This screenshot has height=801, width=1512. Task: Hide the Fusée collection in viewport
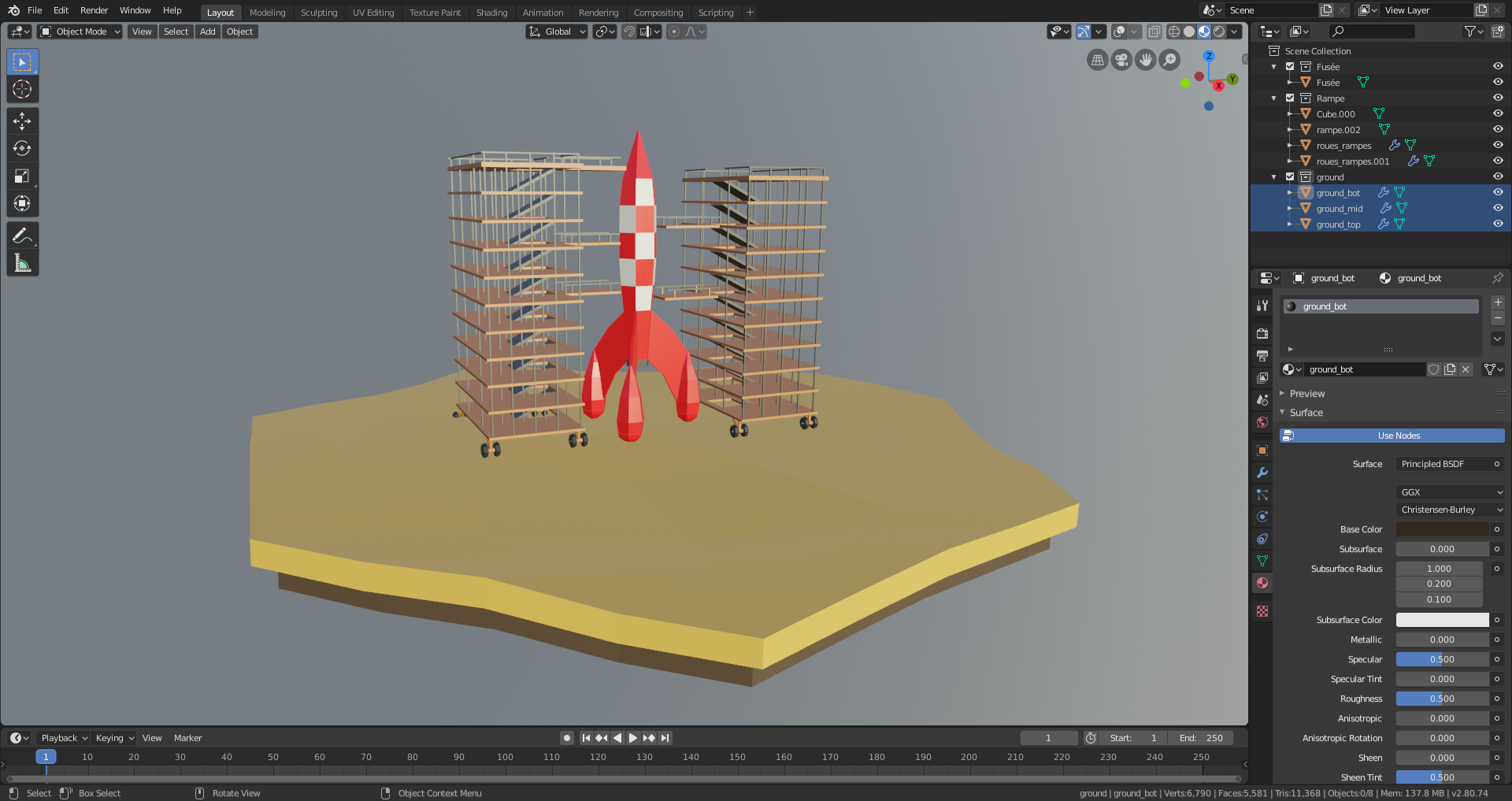pyautogui.click(x=1498, y=67)
